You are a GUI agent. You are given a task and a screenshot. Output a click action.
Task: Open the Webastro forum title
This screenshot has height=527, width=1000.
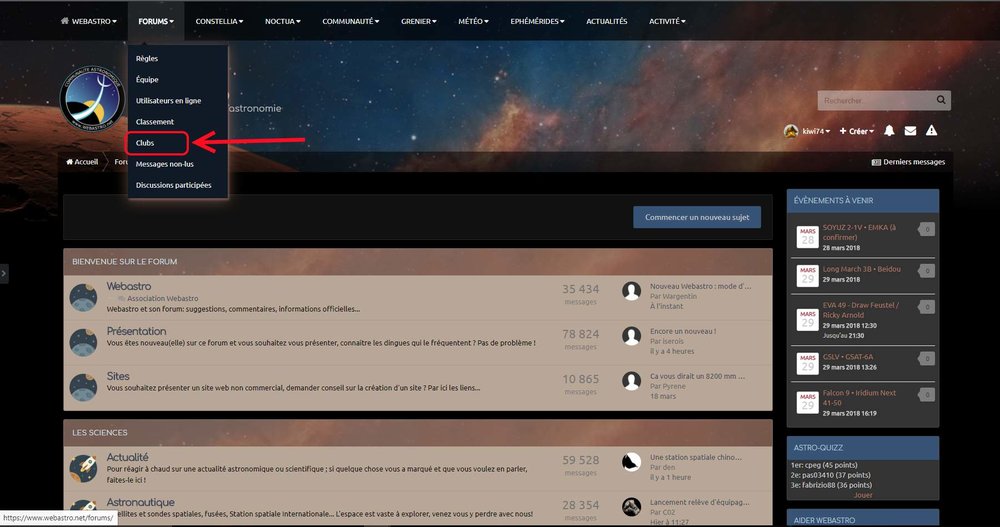(129, 286)
